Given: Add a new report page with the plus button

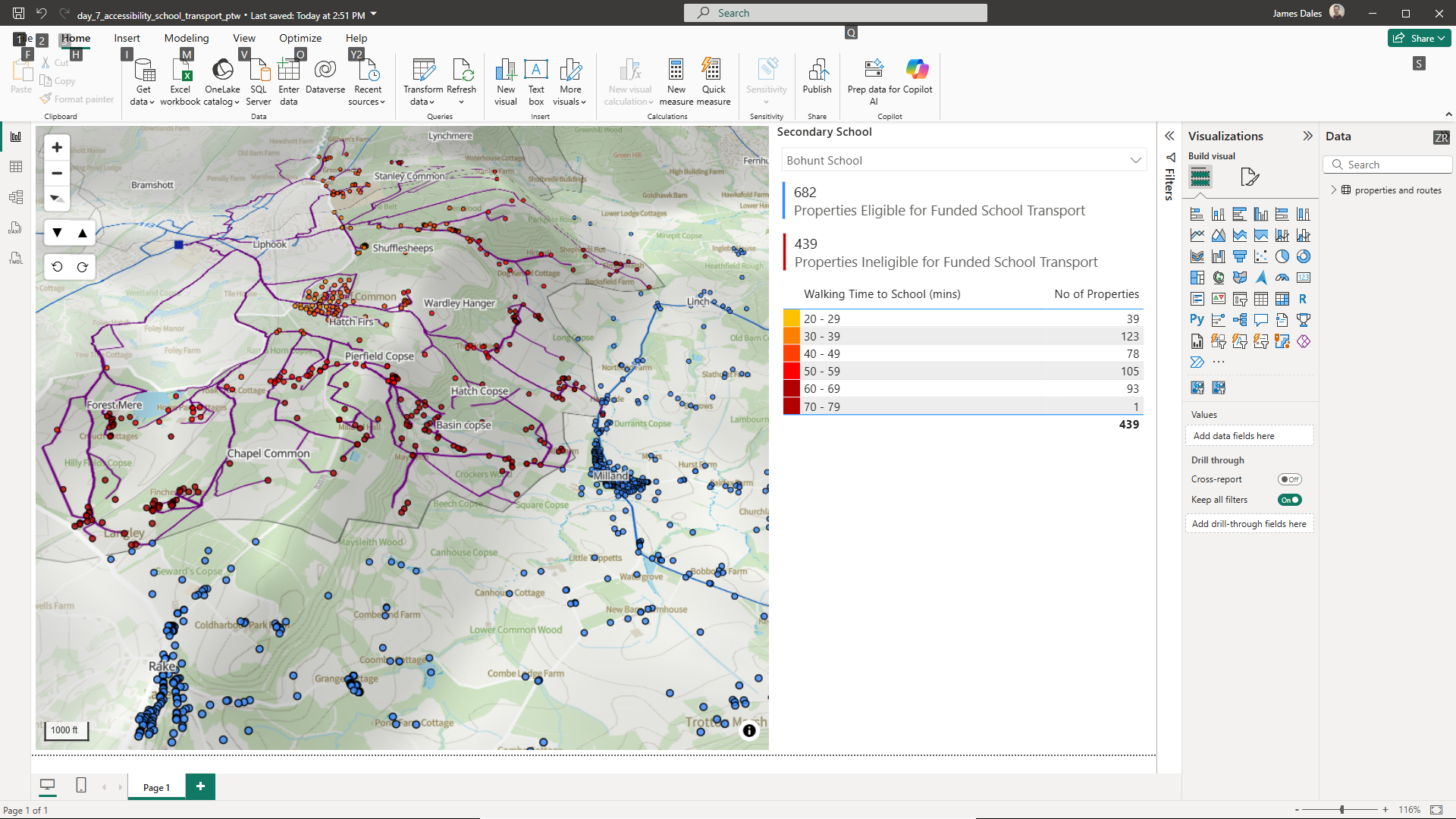Looking at the screenshot, I should point(200,786).
